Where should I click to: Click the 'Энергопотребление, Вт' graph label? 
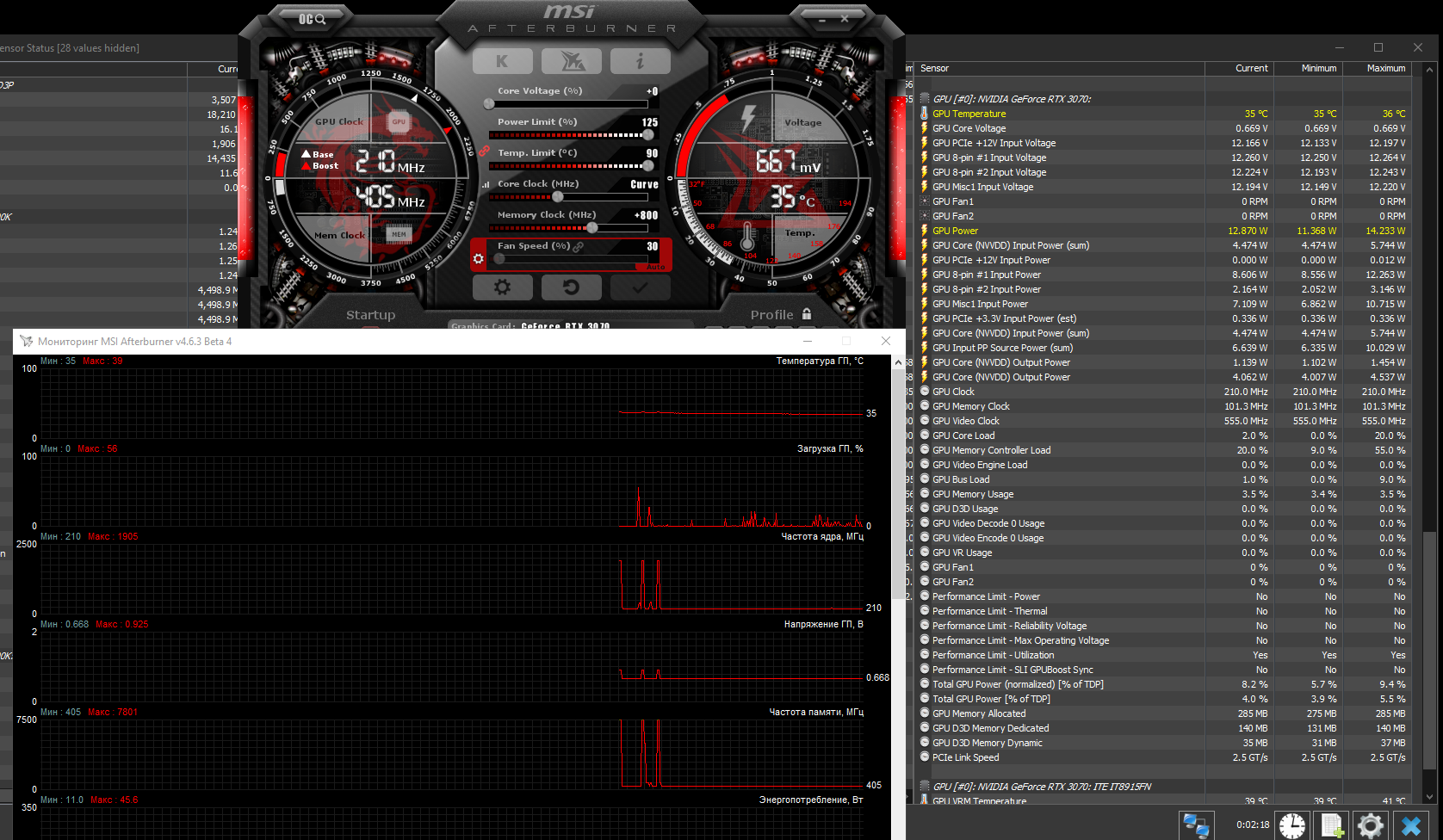click(811, 800)
